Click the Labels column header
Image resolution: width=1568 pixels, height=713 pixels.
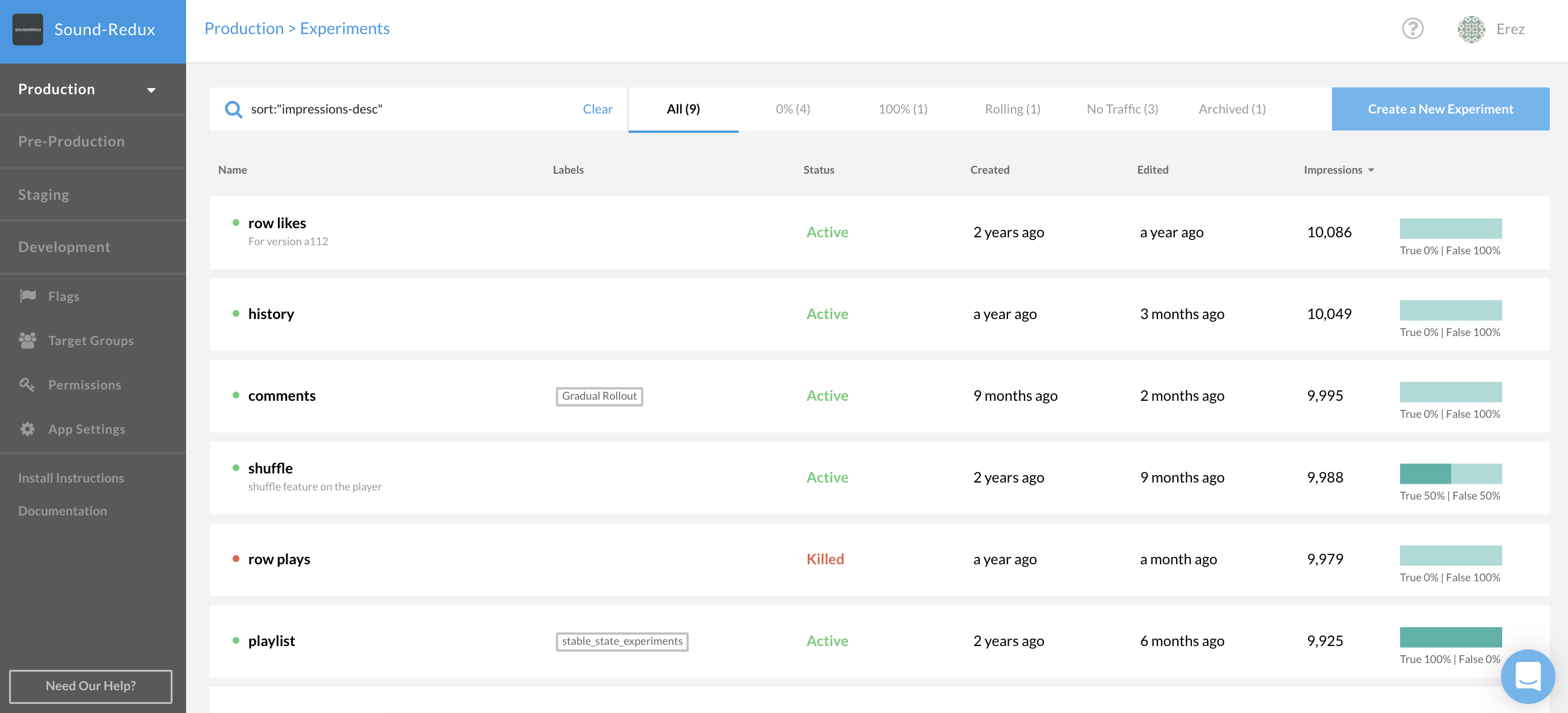(568, 170)
